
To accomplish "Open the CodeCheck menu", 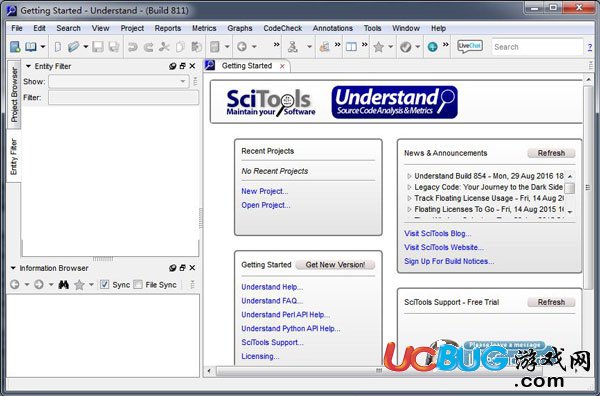I will pyautogui.click(x=282, y=28).
